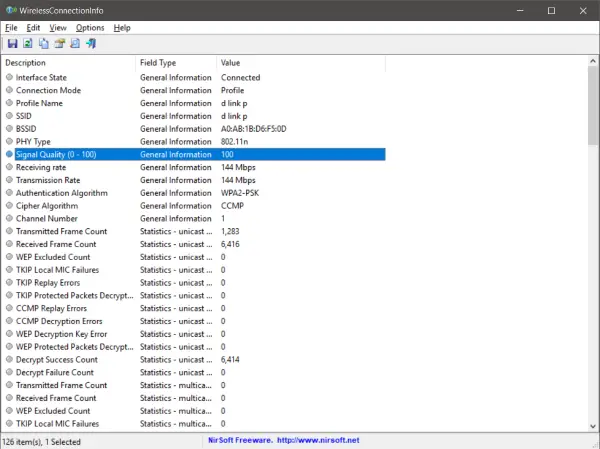Click the Save Selected Items toolbar icon
This screenshot has width=600, height=449.
[x=12, y=44]
